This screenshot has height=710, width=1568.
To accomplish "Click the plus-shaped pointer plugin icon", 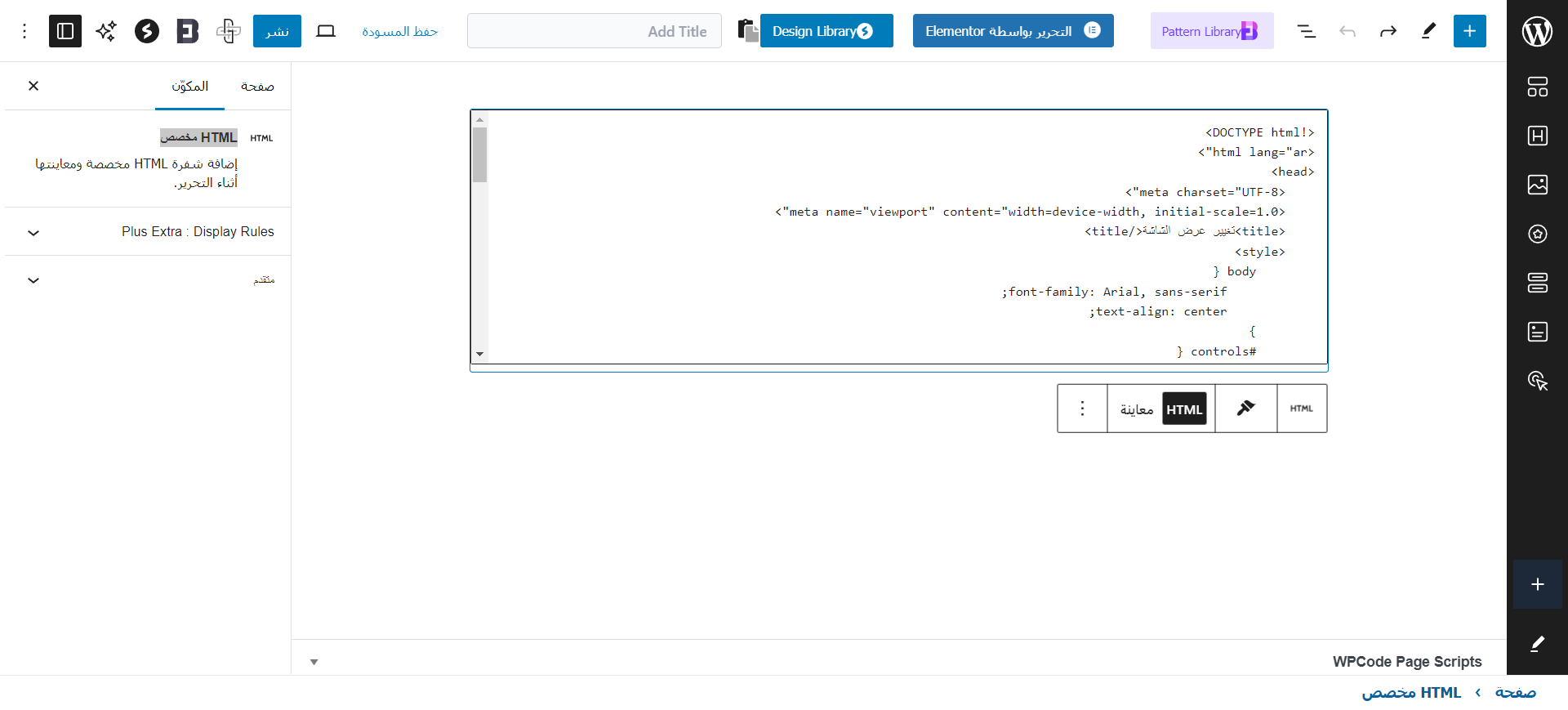I will coord(229,31).
